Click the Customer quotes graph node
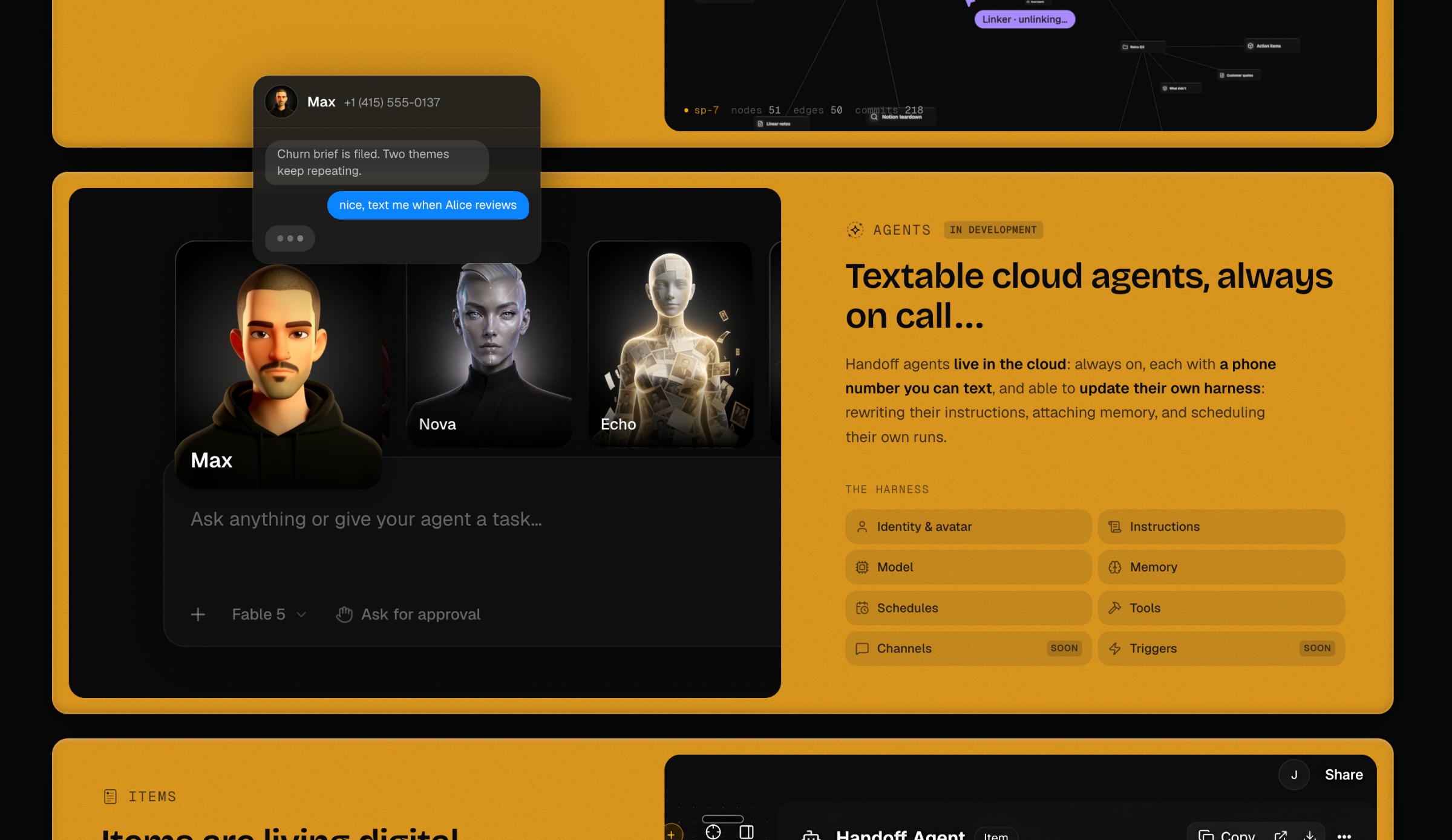This screenshot has height=840, width=1452. (x=1239, y=76)
